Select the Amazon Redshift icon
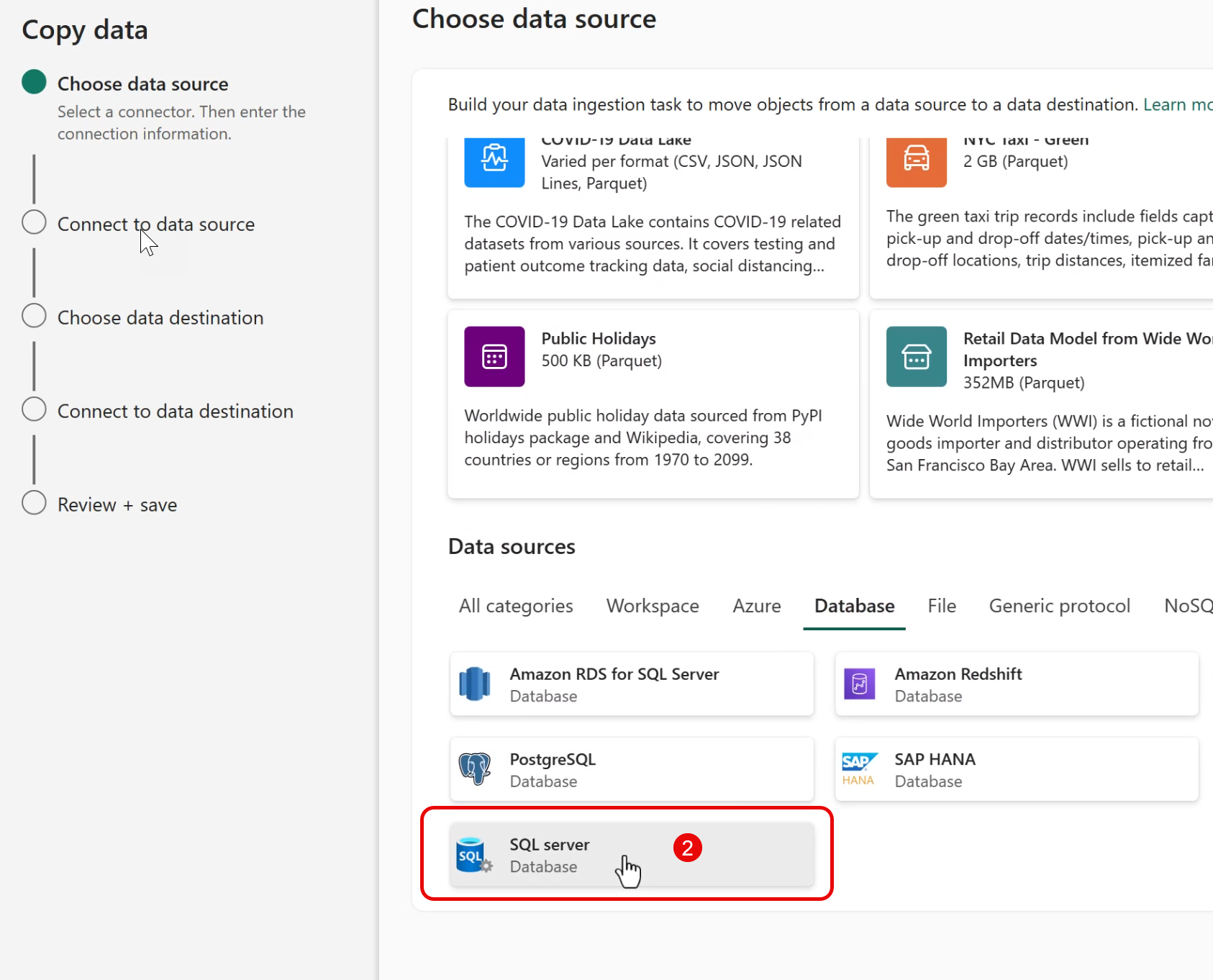Viewport: 1213px width, 980px height. click(859, 684)
